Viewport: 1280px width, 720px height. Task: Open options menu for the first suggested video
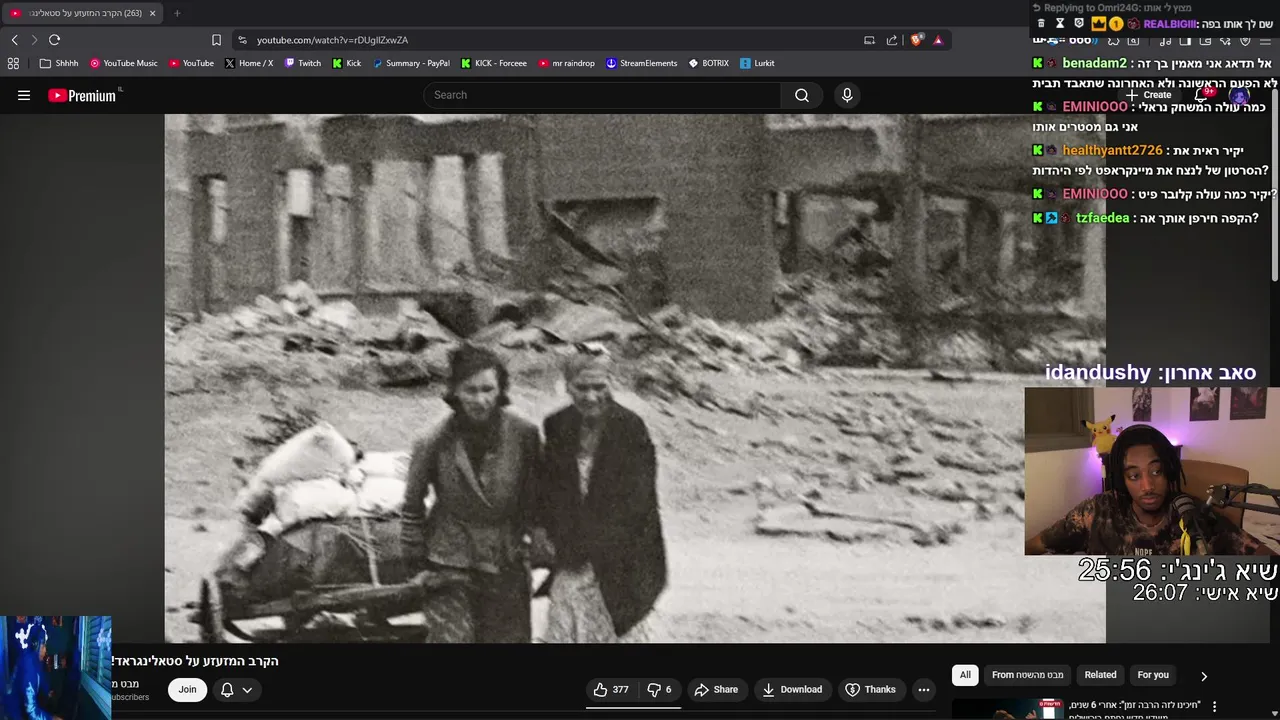click(x=1214, y=706)
